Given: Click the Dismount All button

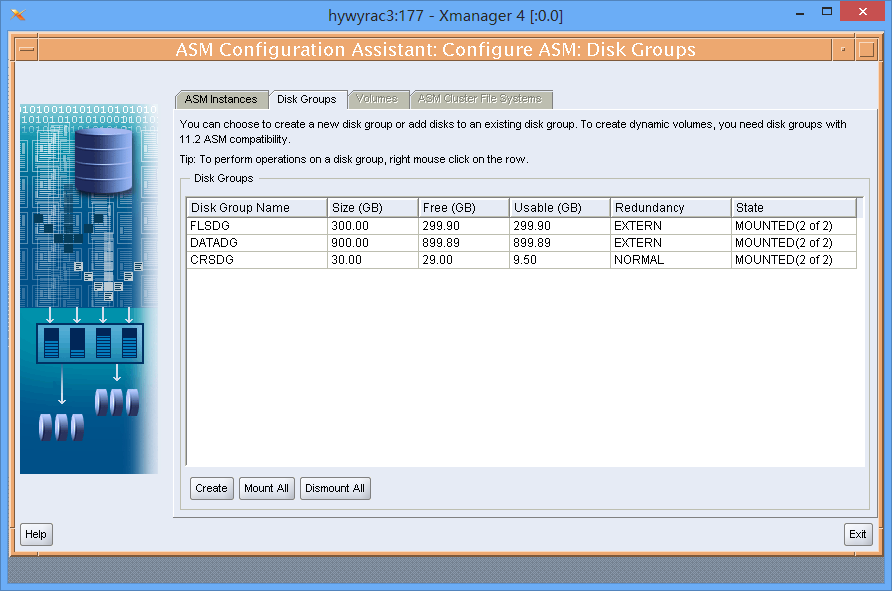Looking at the screenshot, I should [335, 489].
